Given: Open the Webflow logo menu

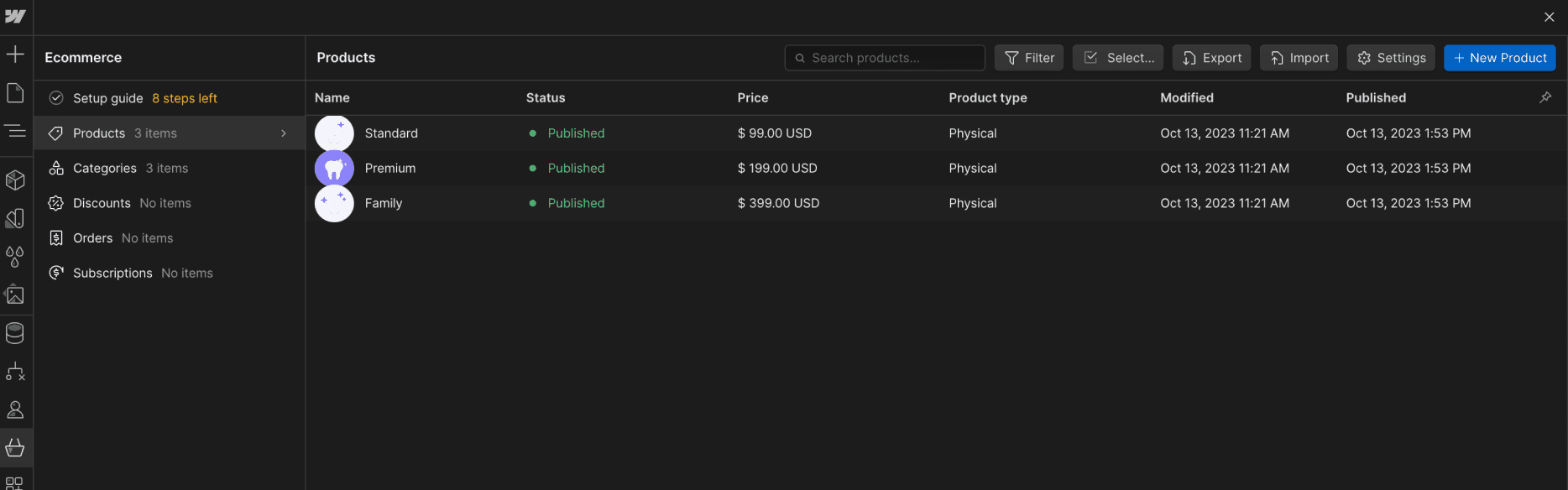Looking at the screenshot, I should point(15,17).
